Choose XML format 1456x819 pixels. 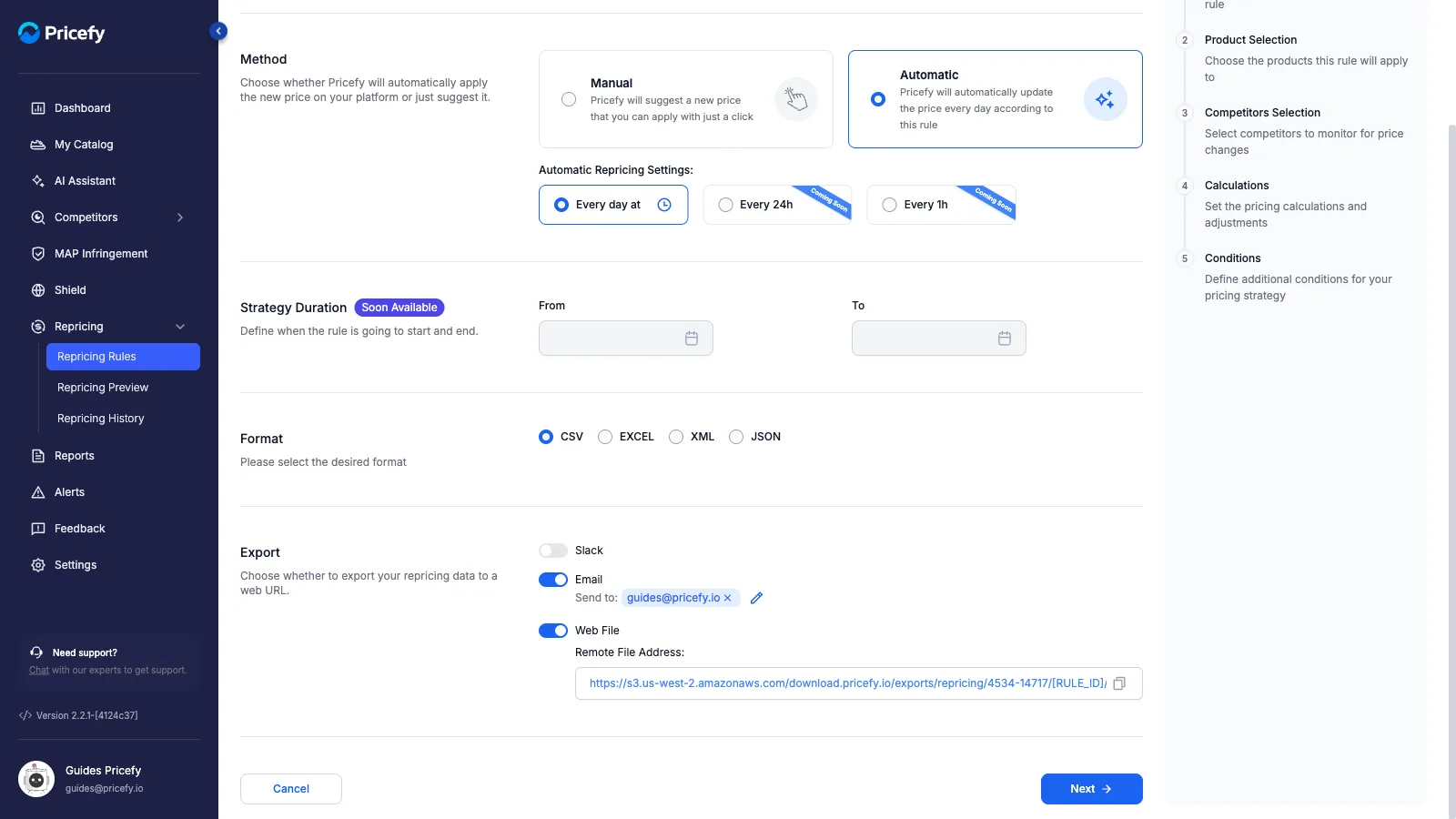coord(676,437)
